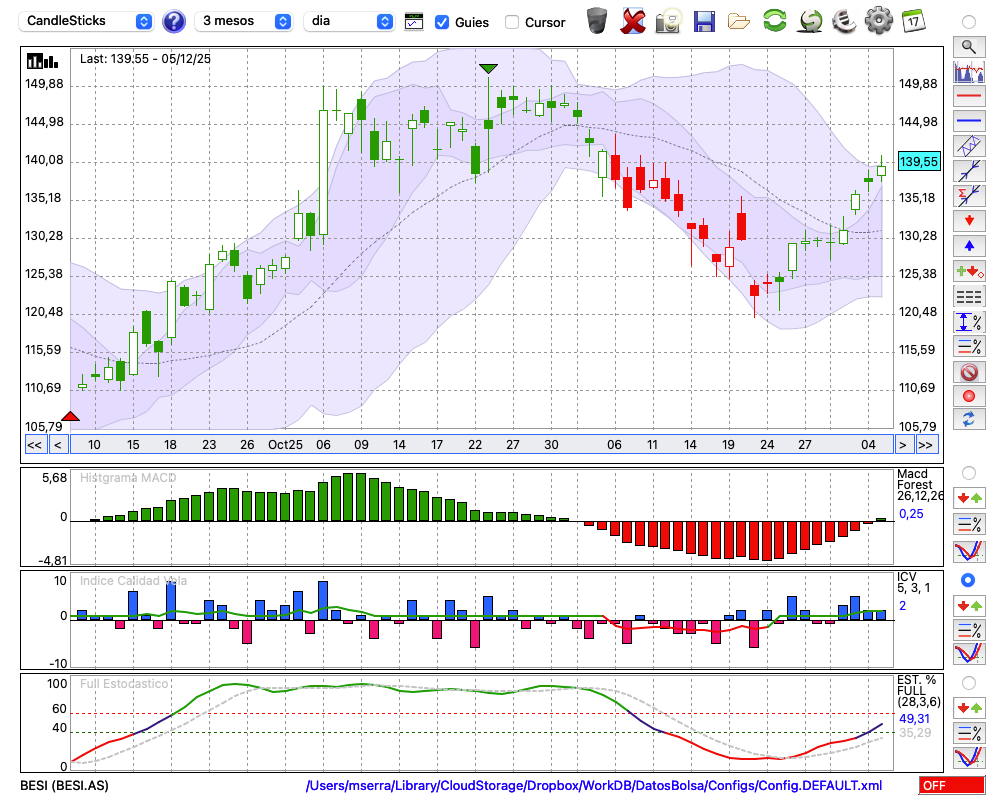Select the blue horizontal line tool
The width and height of the screenshot is (1000, 800).
[x=969, y=121]
